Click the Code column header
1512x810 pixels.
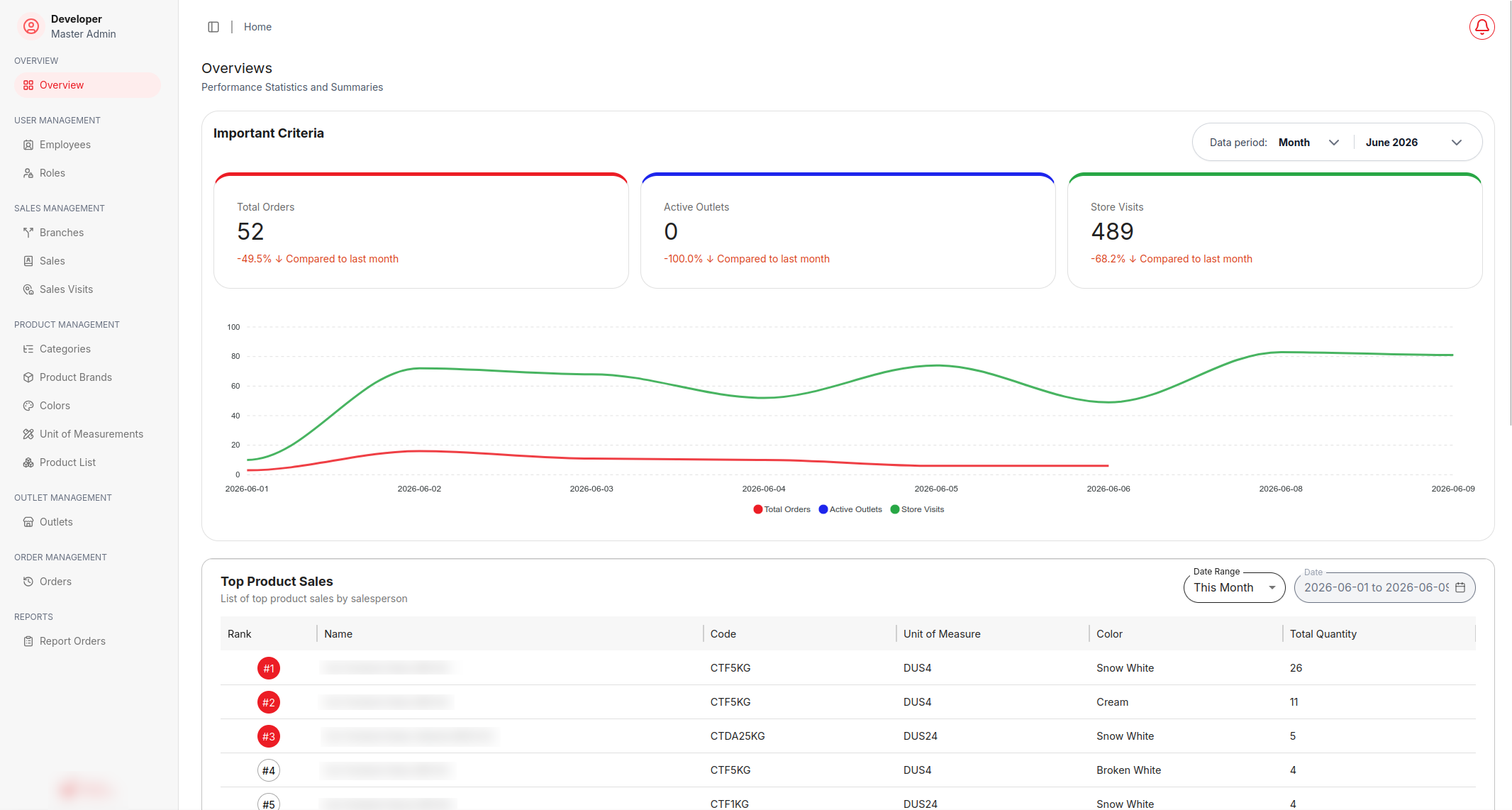[799, 634]
